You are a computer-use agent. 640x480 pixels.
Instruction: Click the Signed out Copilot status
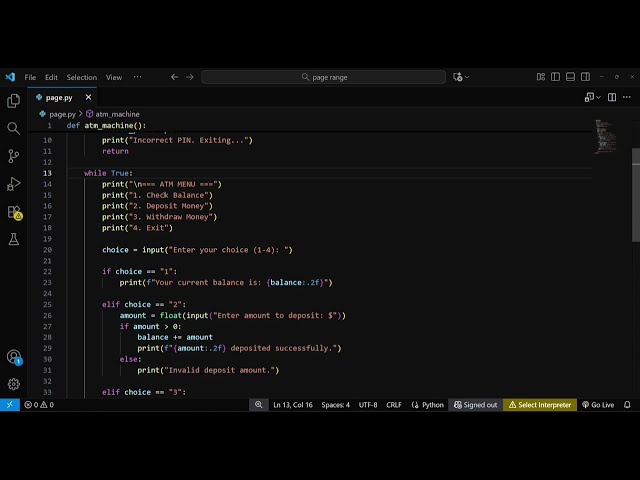476,404
